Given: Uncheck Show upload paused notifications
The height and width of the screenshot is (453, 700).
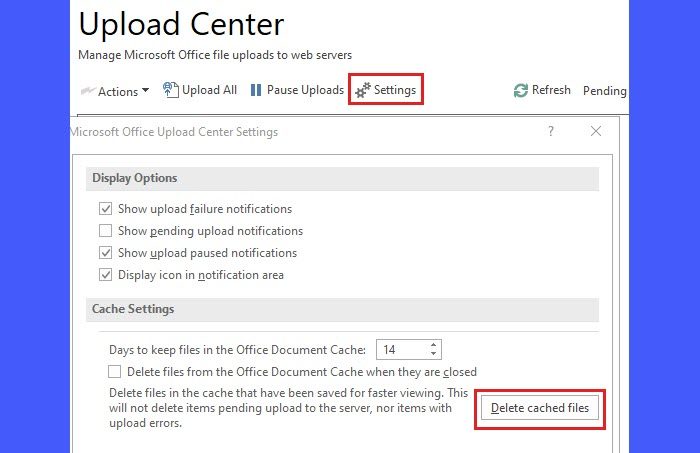Looking at the screenshot, I should (x=106, y=253).
